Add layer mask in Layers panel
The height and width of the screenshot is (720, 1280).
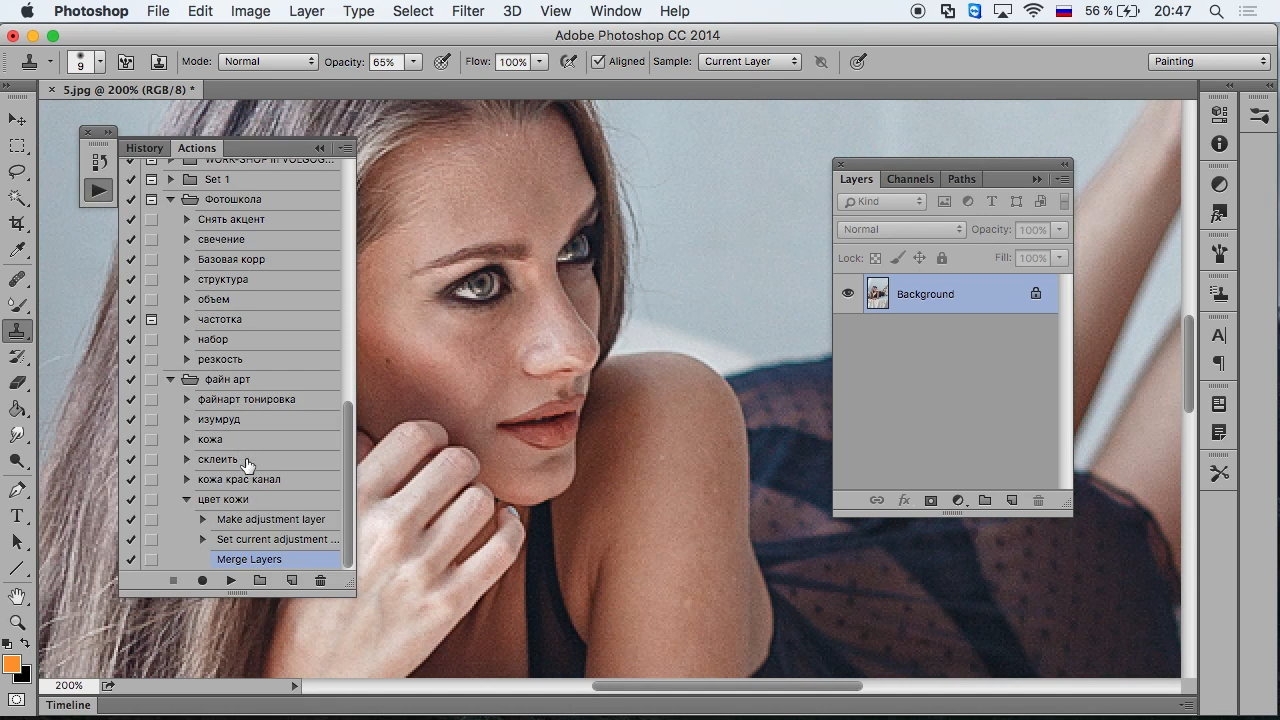tap(930, 500)
